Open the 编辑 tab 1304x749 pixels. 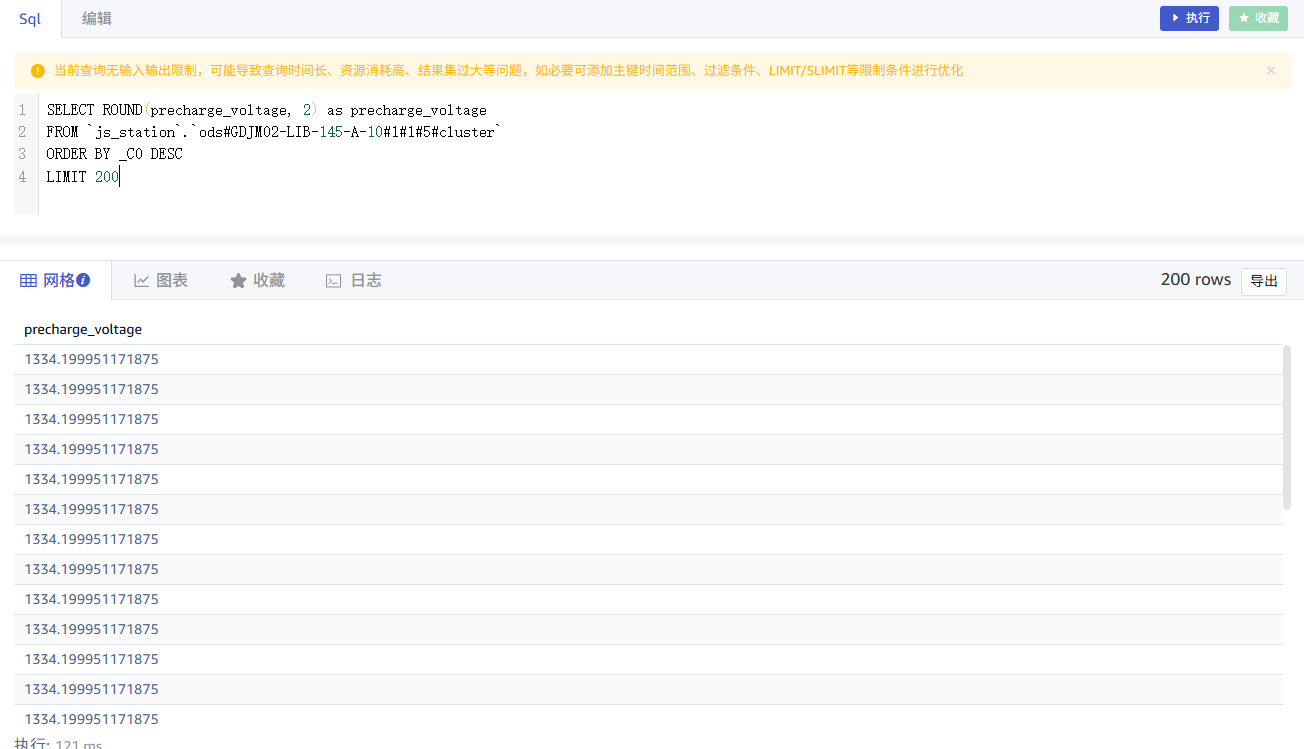[x=97, y=19]
